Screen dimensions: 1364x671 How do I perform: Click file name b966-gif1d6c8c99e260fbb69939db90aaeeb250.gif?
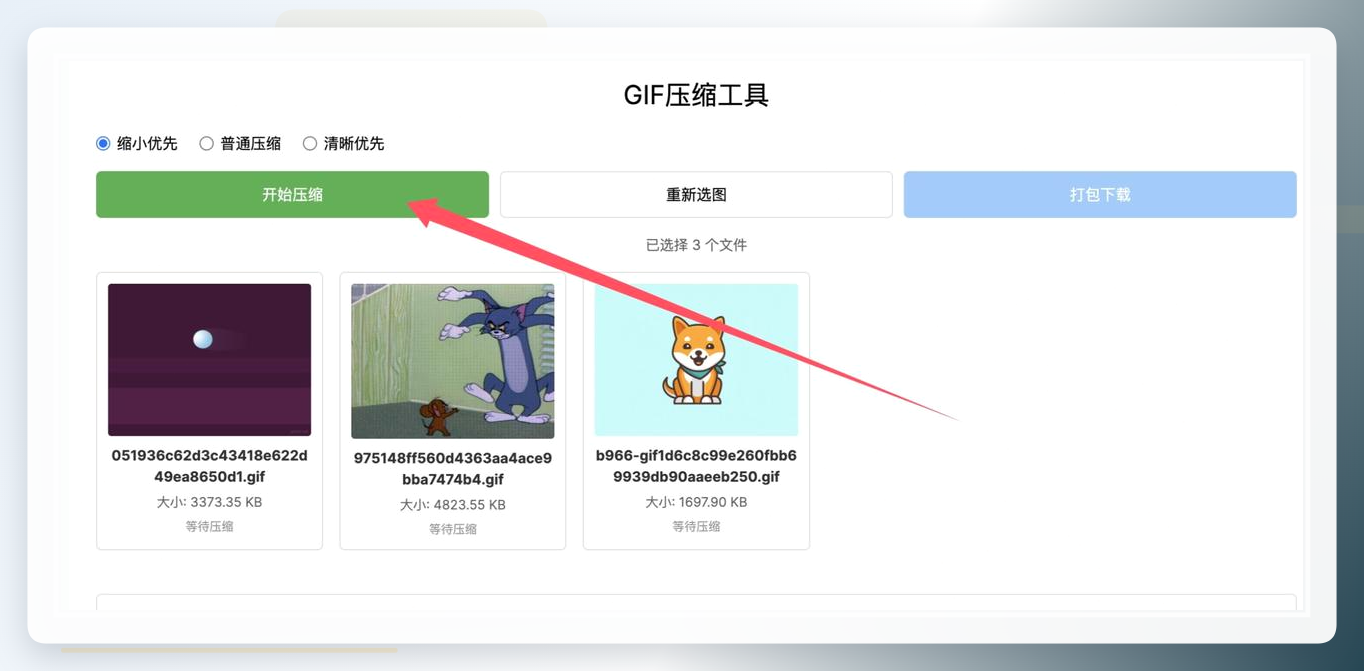click(x=696, y=466)
